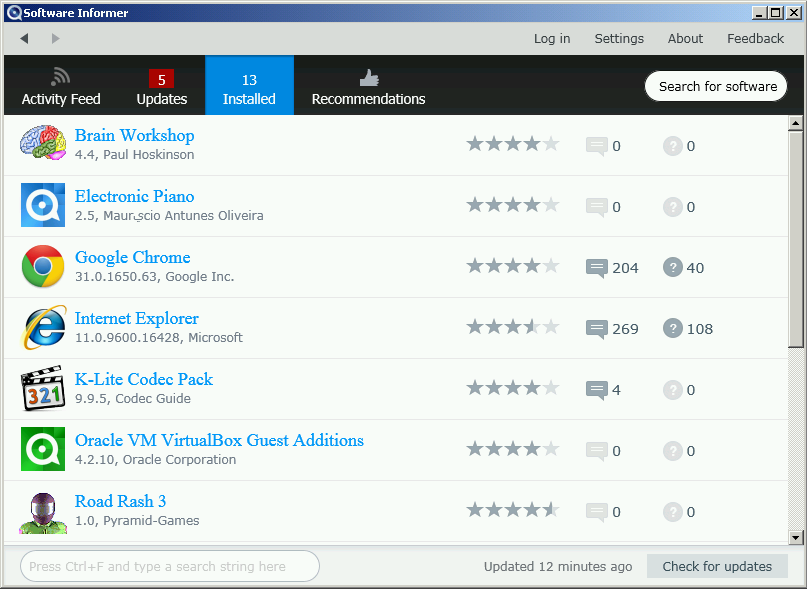Open the Electronic Piano title link
Screen dimensions: 807x589
pos(134,196)
